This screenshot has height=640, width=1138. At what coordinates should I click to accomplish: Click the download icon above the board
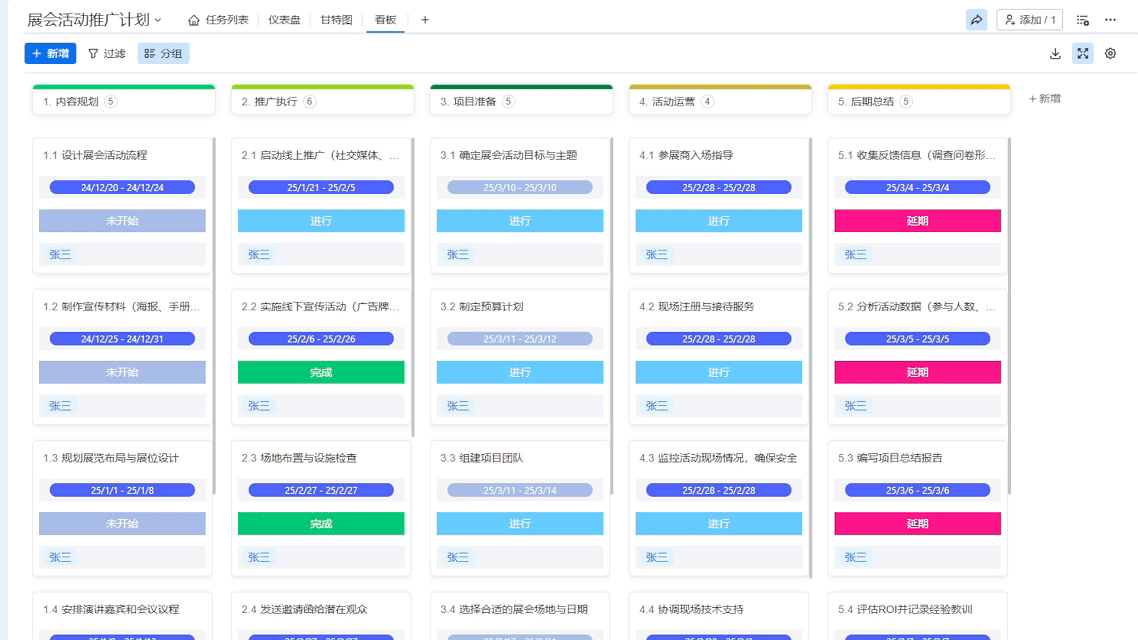(x=1054, y=53)
